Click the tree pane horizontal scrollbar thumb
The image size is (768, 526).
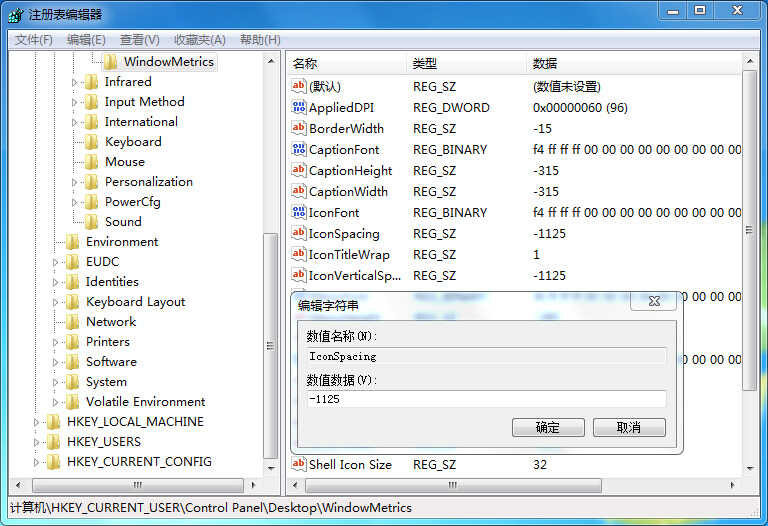point(138,485)
